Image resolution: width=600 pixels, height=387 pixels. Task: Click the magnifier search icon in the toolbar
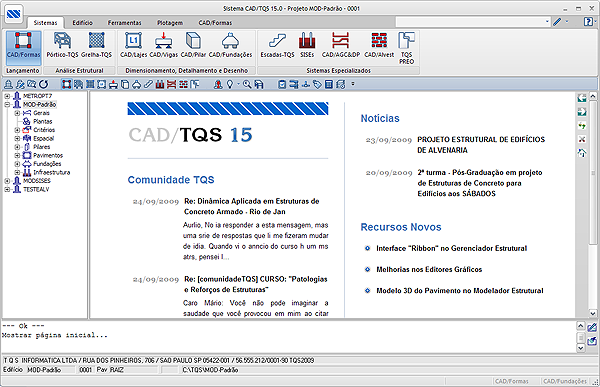point(247,84)
